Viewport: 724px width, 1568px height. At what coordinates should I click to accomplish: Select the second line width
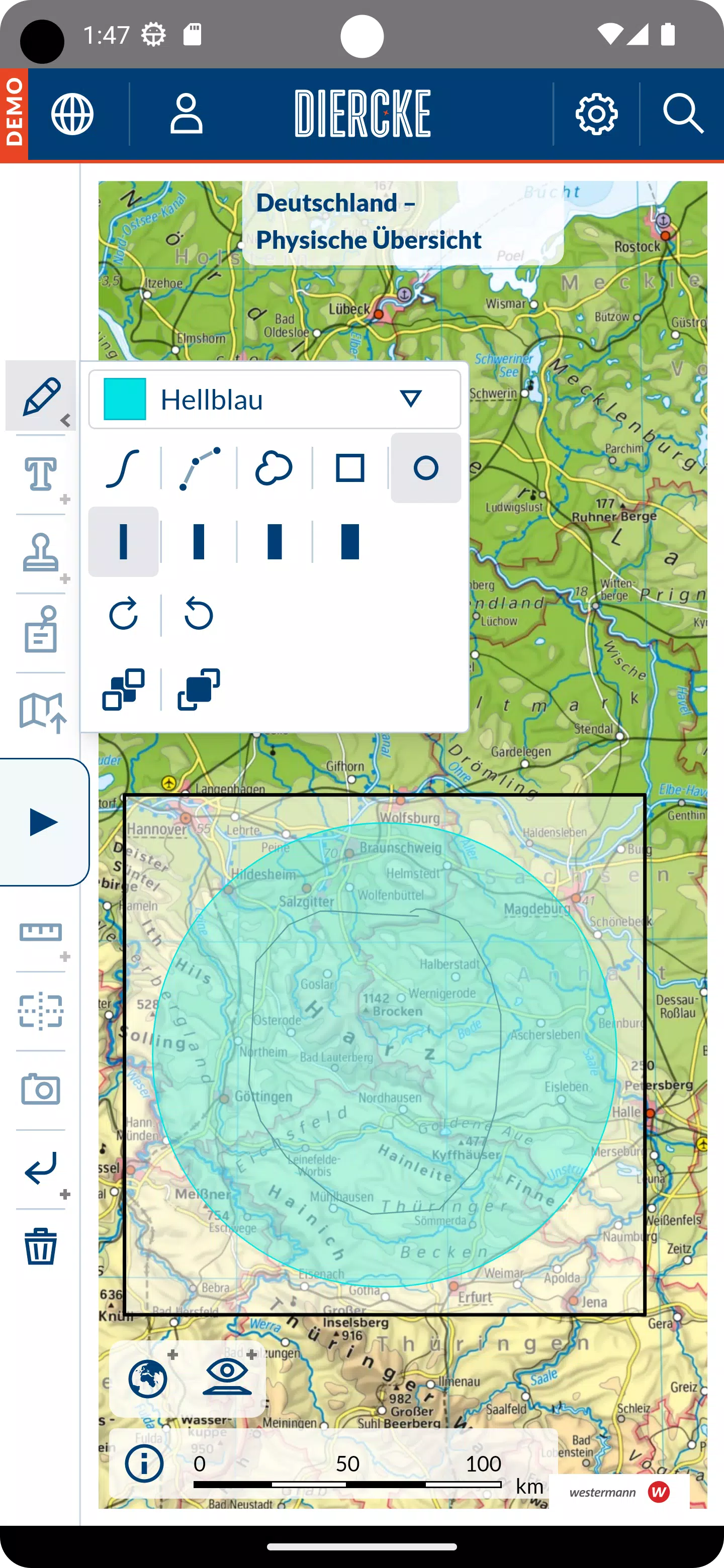coord(199,542)
